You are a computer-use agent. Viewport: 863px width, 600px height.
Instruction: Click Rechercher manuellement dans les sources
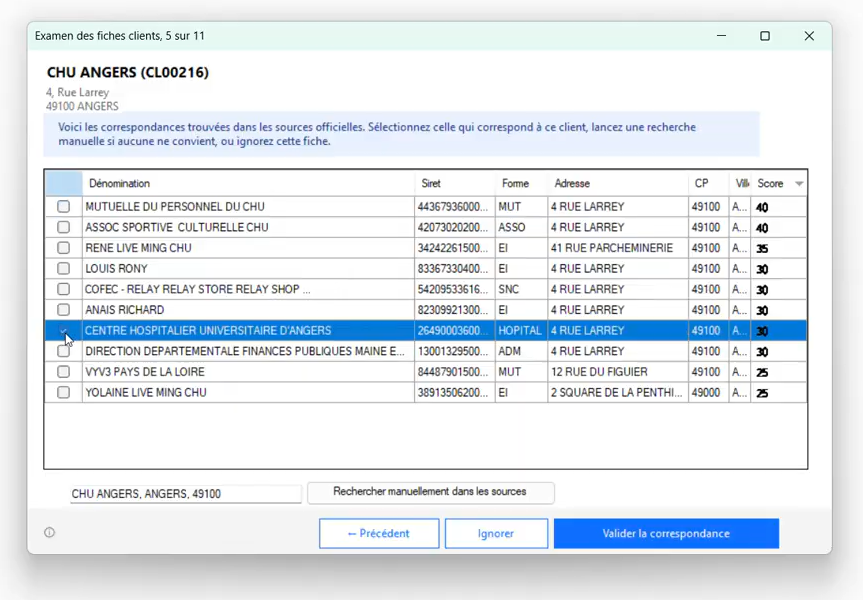click(430, 492)
